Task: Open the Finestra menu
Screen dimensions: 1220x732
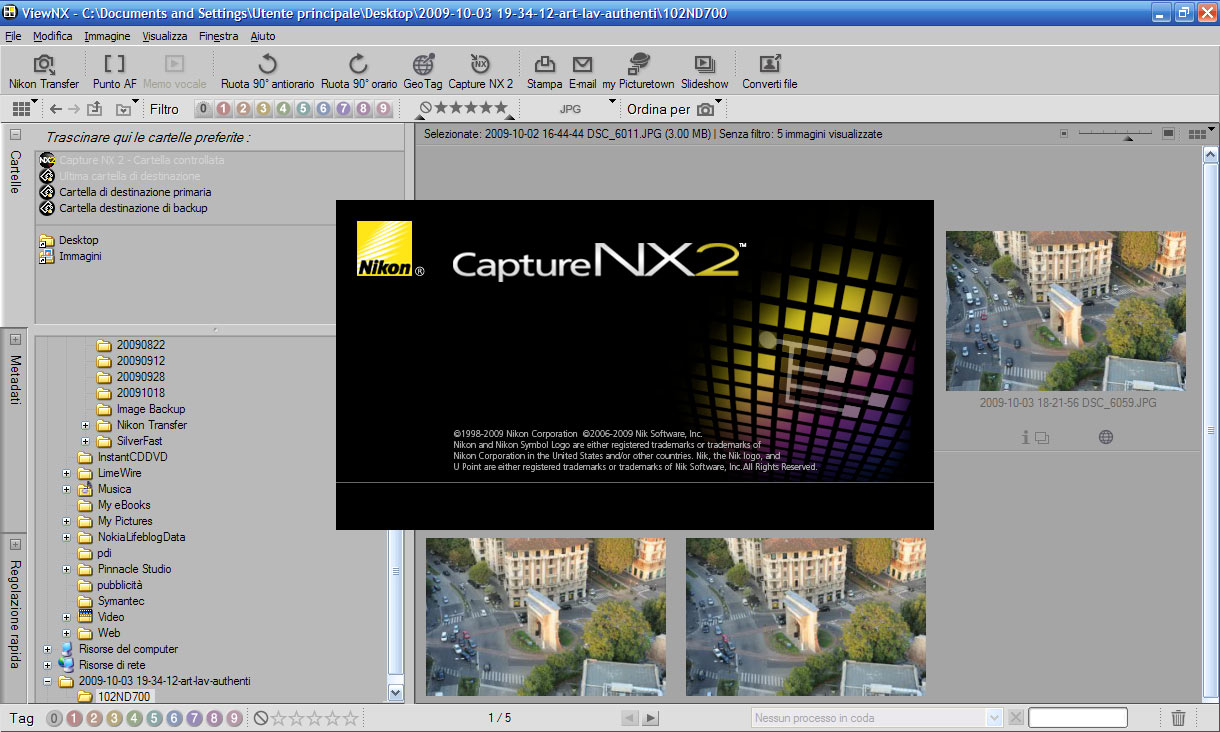Action: pyautogui.click(x=219, y=36)
